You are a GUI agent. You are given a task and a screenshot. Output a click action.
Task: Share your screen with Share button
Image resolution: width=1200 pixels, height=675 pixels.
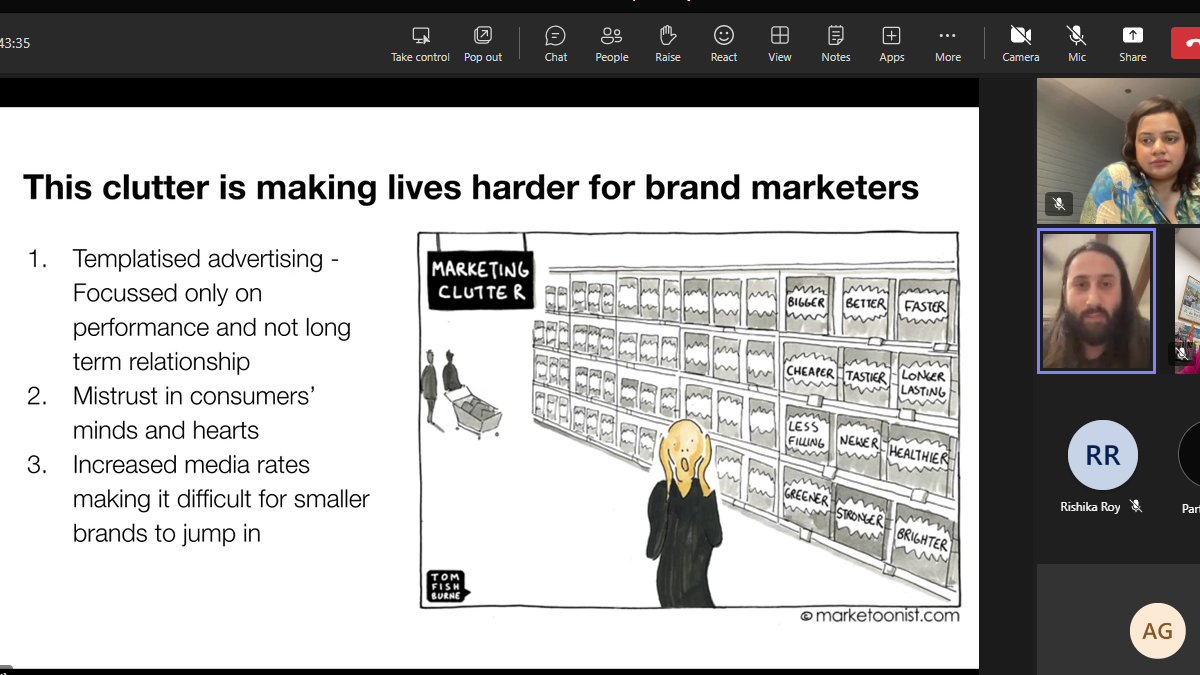coord(1133,44)
